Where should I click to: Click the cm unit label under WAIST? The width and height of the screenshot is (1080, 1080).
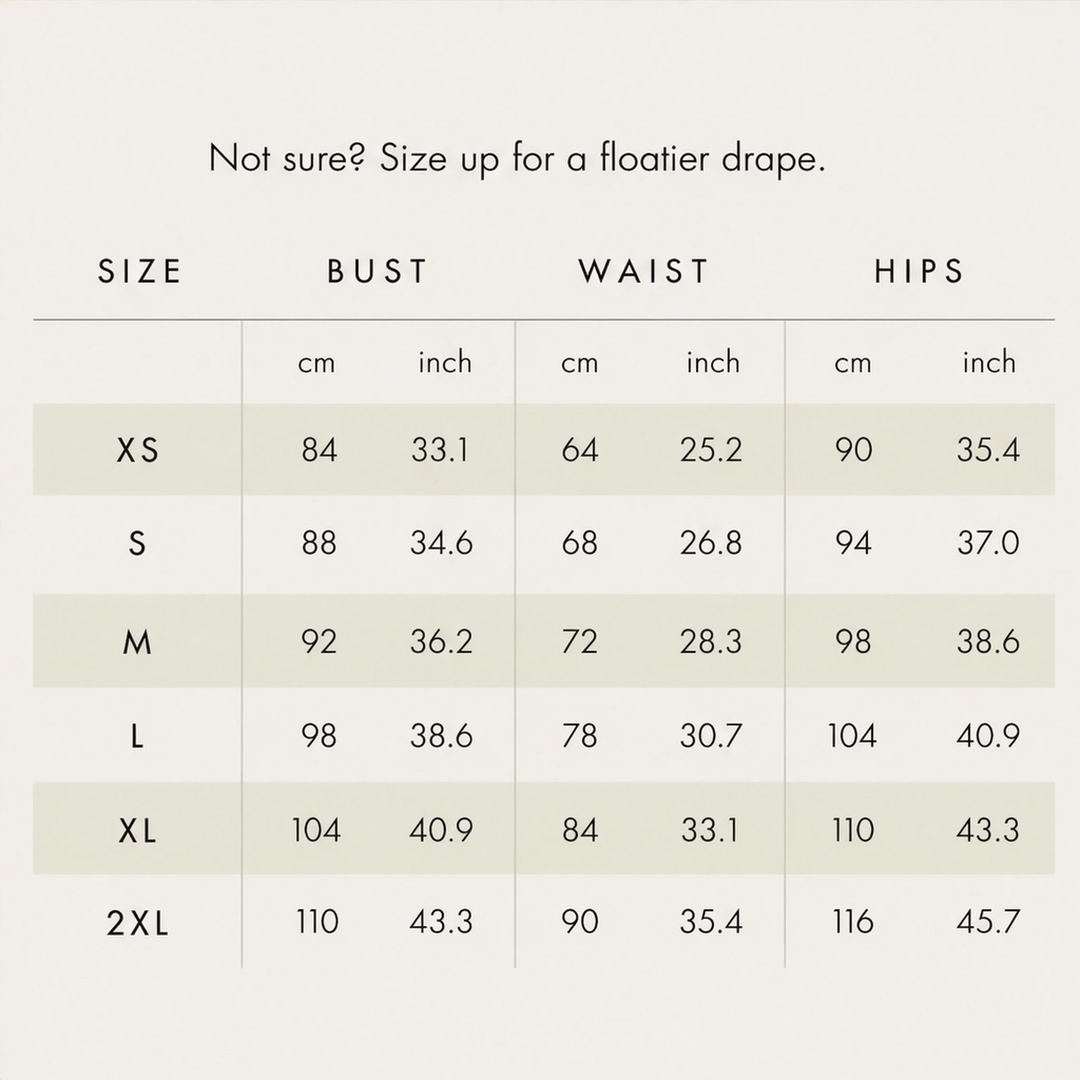click(579, 363)
